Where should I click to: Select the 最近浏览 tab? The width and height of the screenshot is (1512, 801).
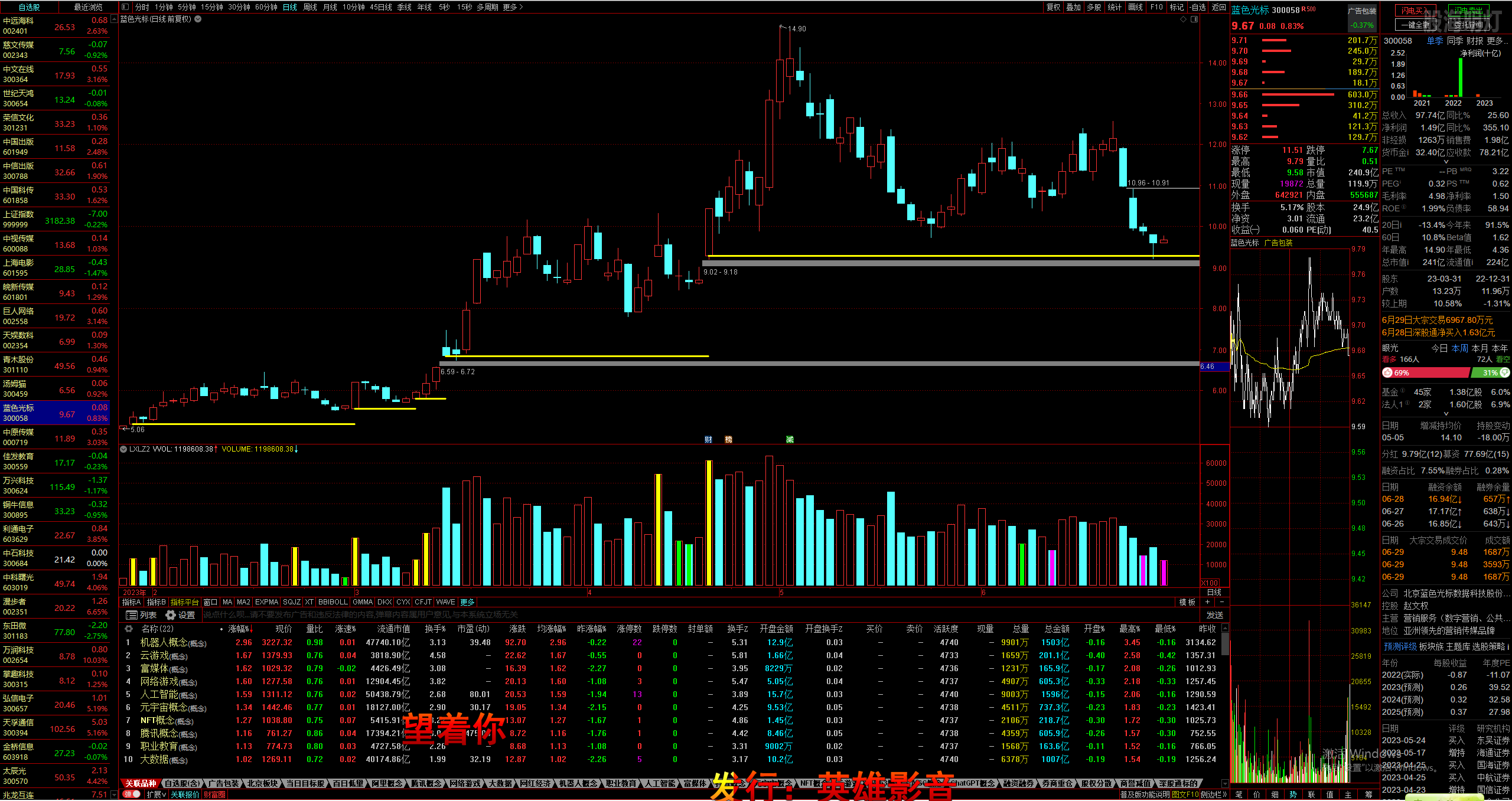click(x=89, y=7)
